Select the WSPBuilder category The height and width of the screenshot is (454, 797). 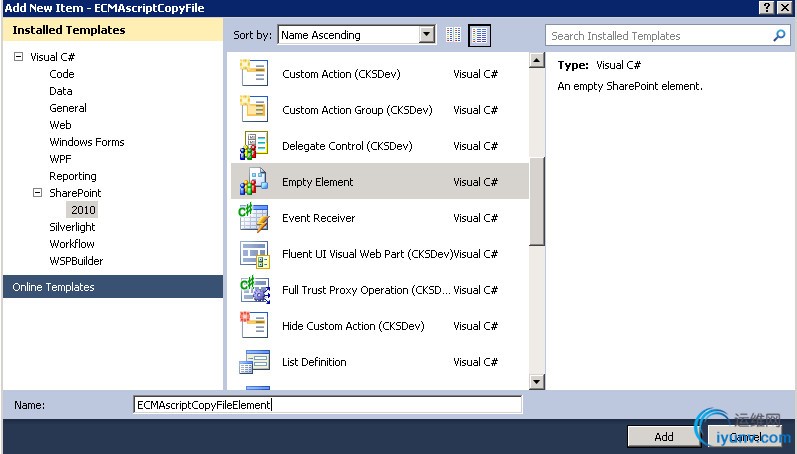(x=76, y=261)
